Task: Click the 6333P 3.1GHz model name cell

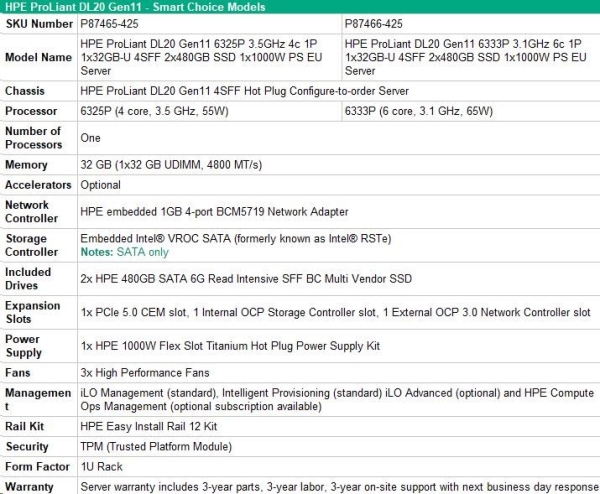Action: [x=468, y=57]
